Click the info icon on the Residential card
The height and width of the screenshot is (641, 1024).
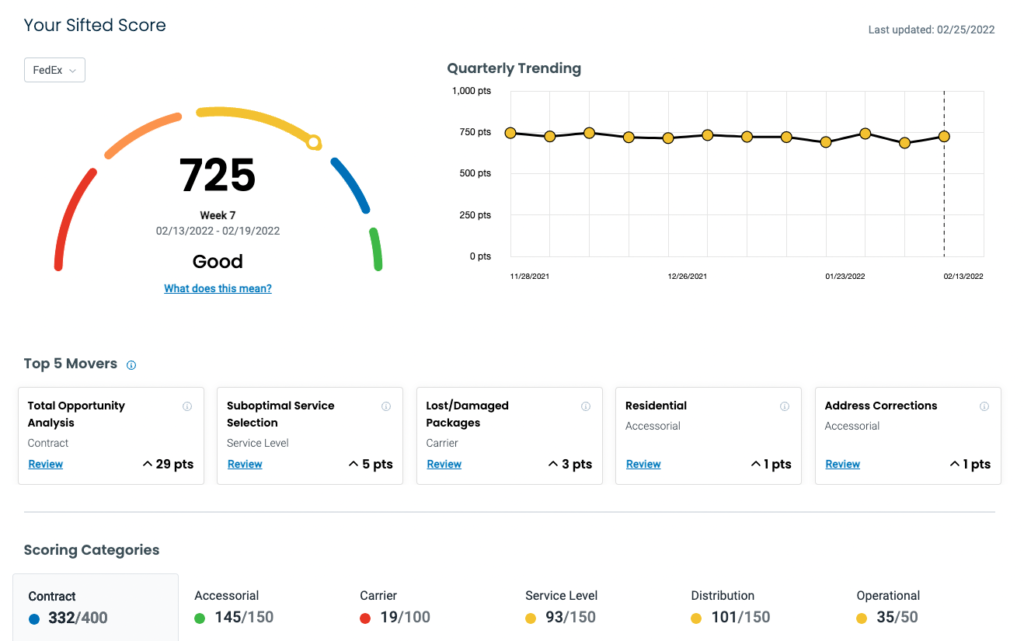785,406
